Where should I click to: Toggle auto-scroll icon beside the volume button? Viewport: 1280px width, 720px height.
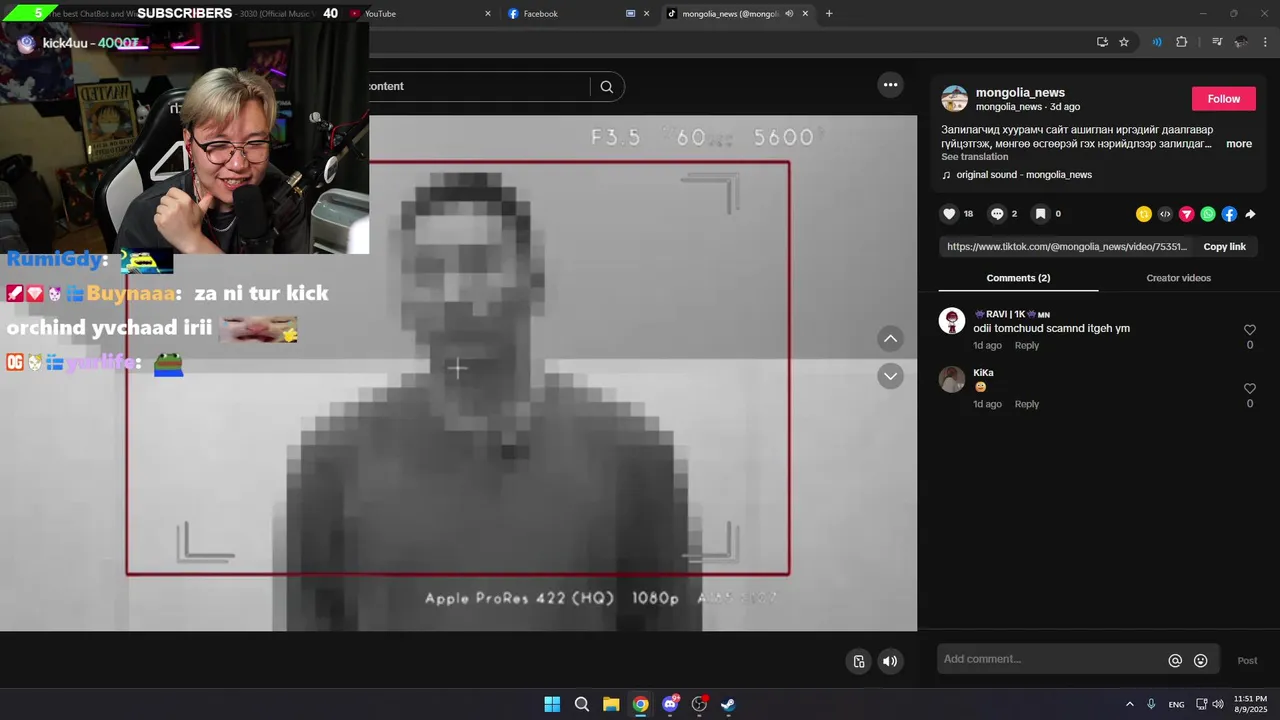tap(858, 661)
